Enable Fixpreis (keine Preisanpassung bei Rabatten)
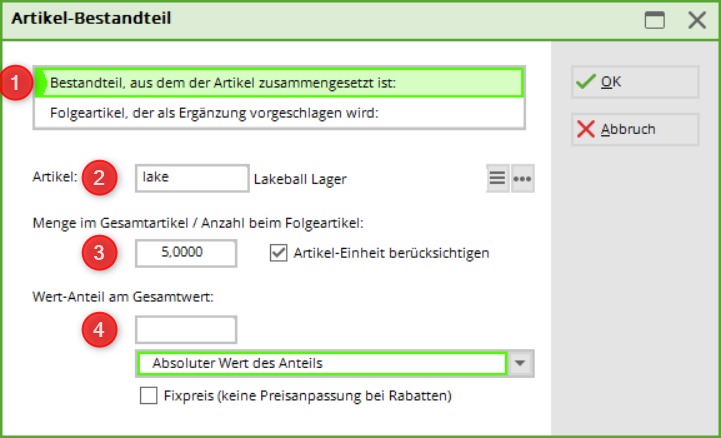Viewport: 721px width, 438px height. tap(149, 396)
